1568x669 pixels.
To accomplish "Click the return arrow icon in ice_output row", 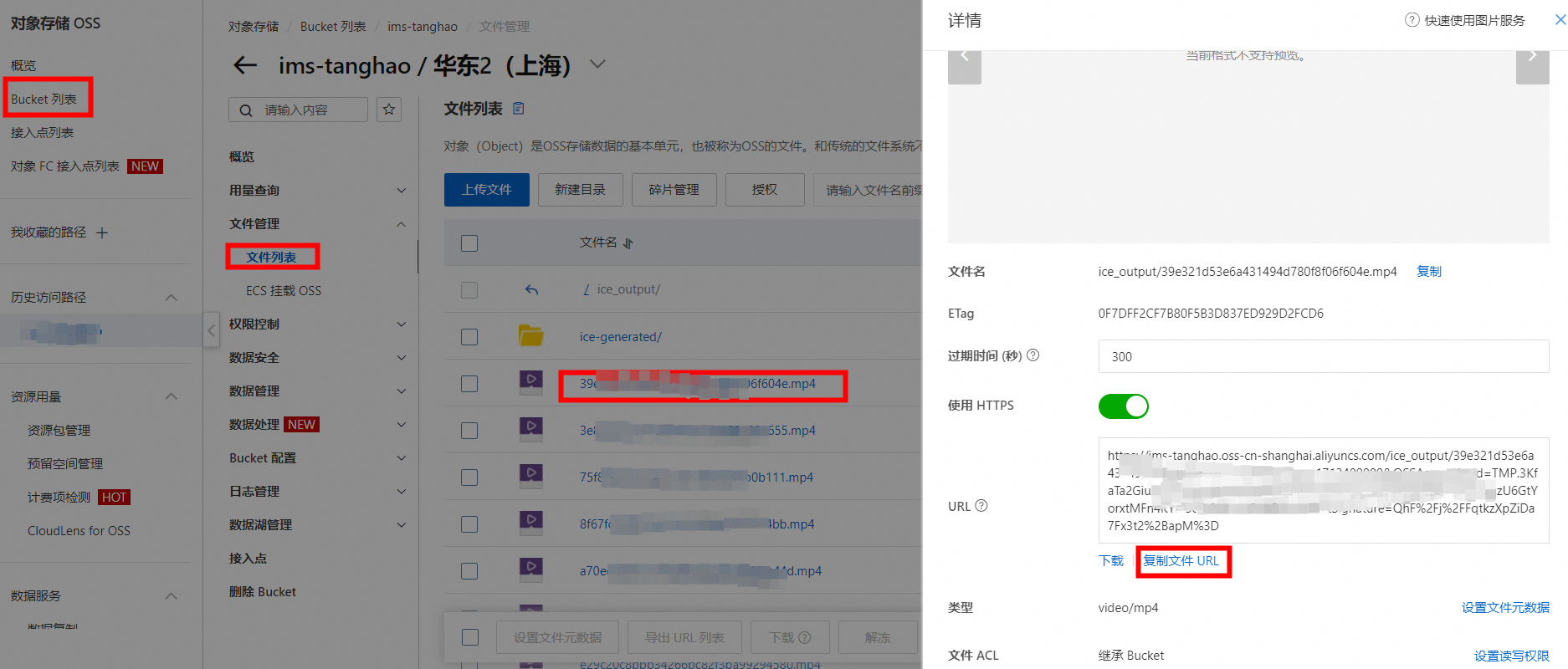I will (531, 289).
